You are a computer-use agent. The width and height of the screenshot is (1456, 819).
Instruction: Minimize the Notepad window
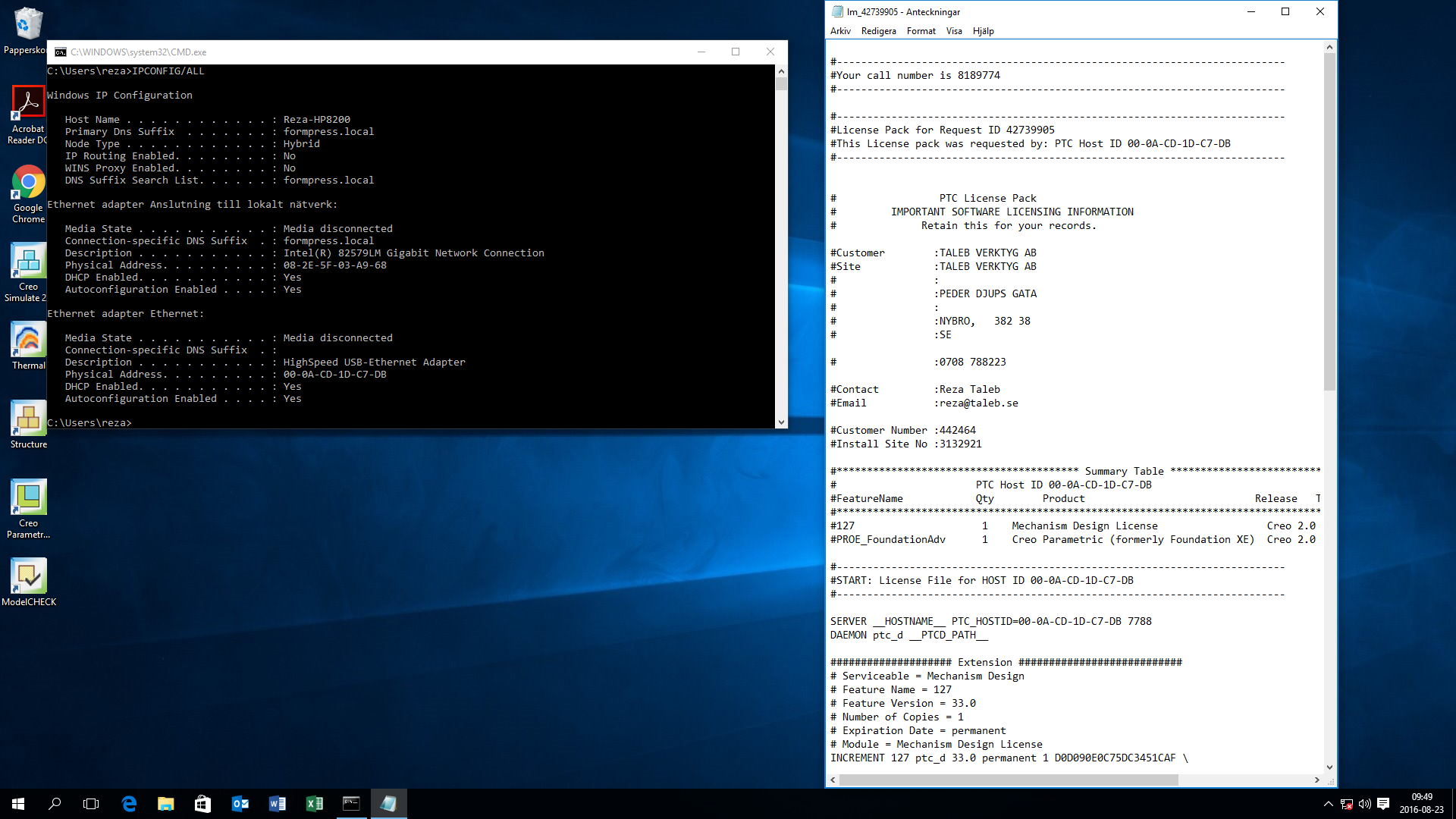(1251, 11)
